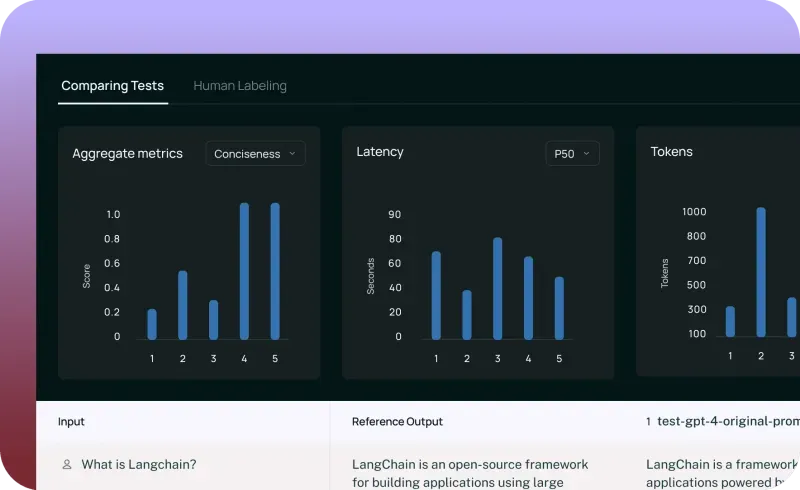800x490 pixels.
Task: Click bar 4 in Aggregate metrics chart
Action: click(x=244, y=271)
